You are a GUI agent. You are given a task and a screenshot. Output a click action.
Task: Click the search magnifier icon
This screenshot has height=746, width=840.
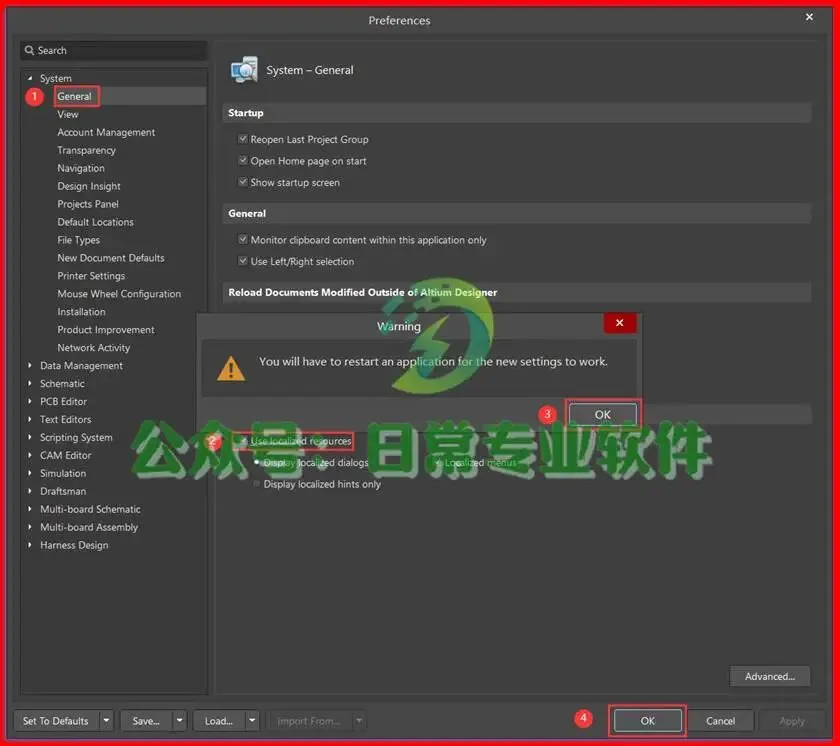(29, 50)
